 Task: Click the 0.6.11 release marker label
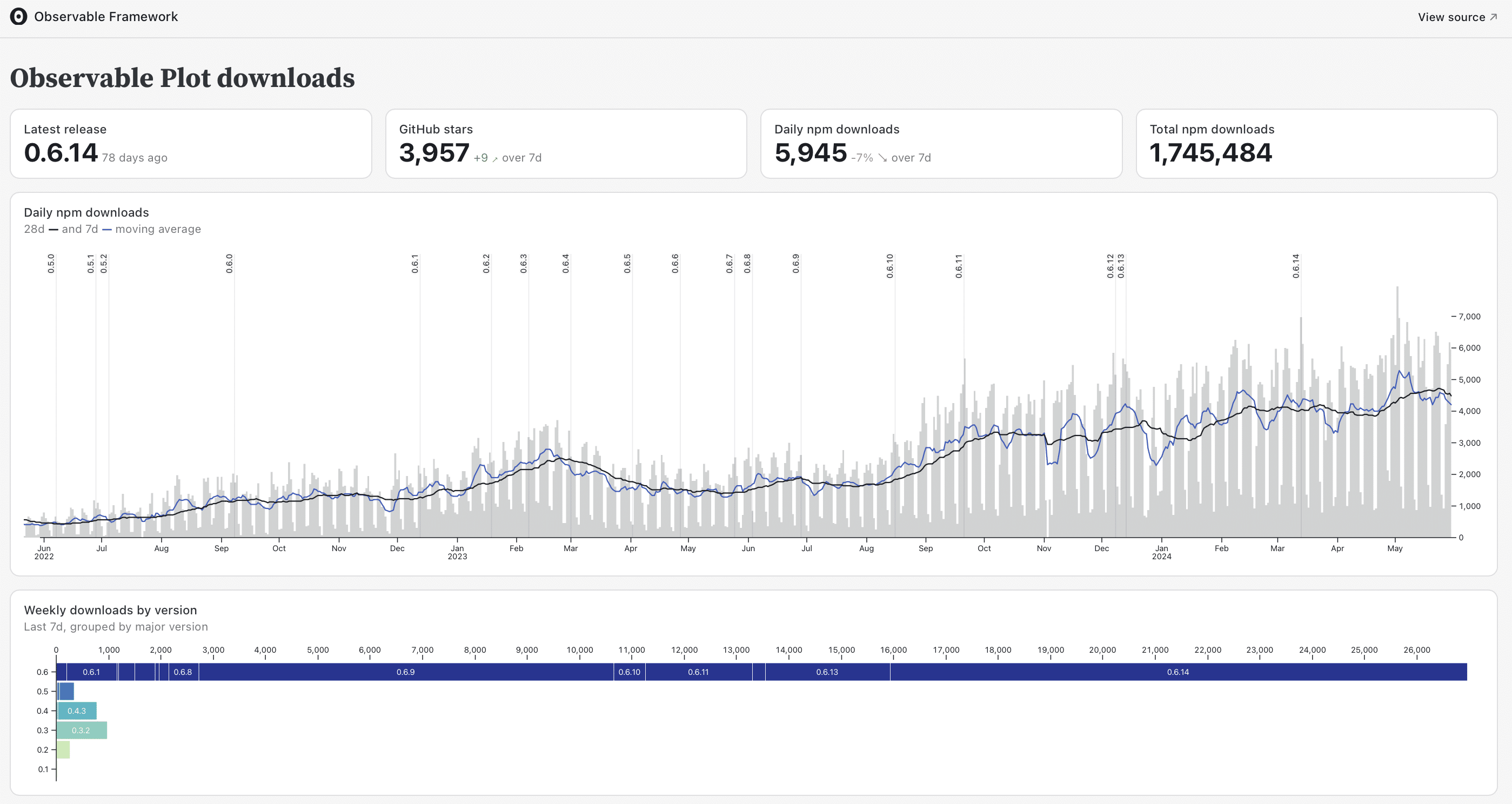point(959,266)
